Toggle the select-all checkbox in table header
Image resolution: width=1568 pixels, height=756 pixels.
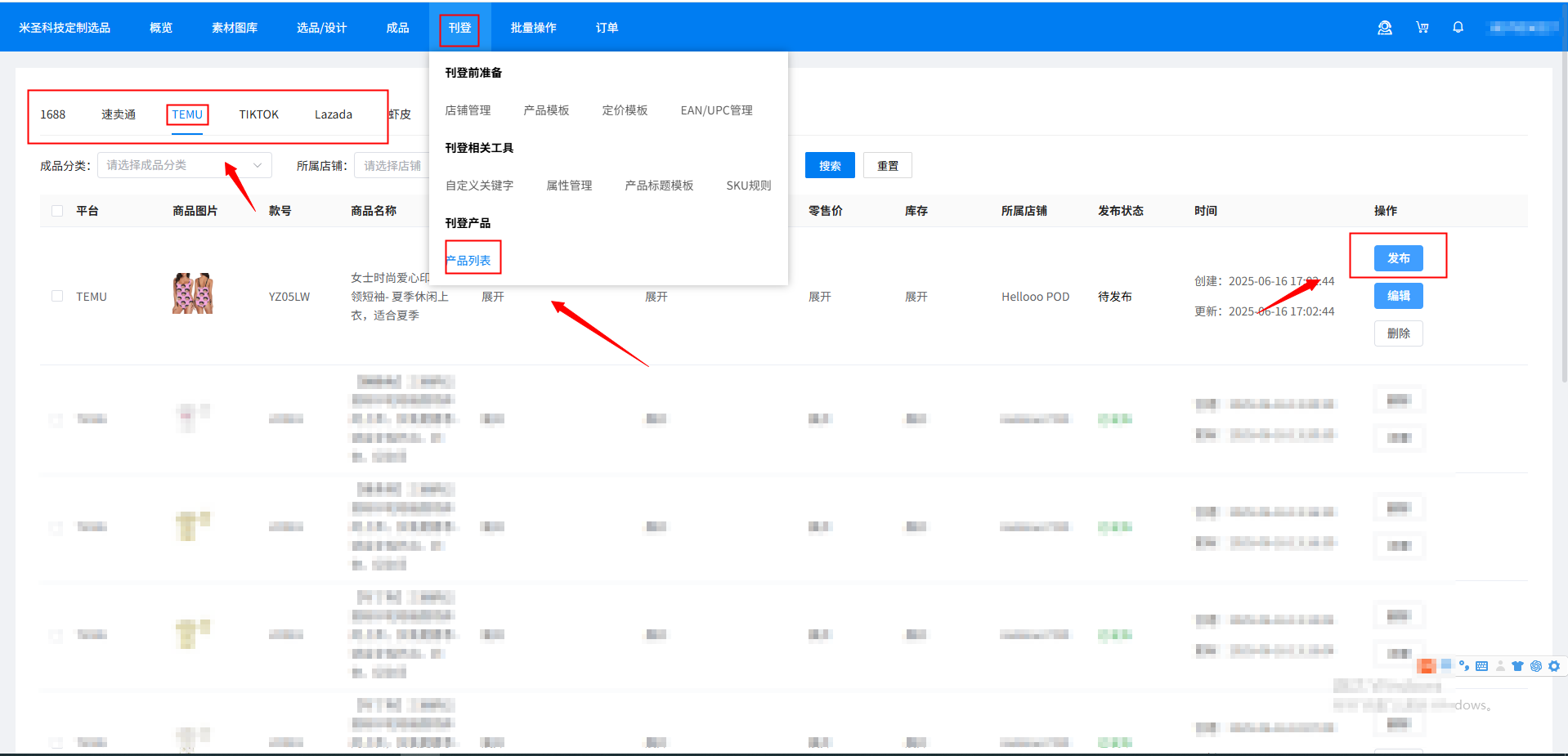[57, 211]
